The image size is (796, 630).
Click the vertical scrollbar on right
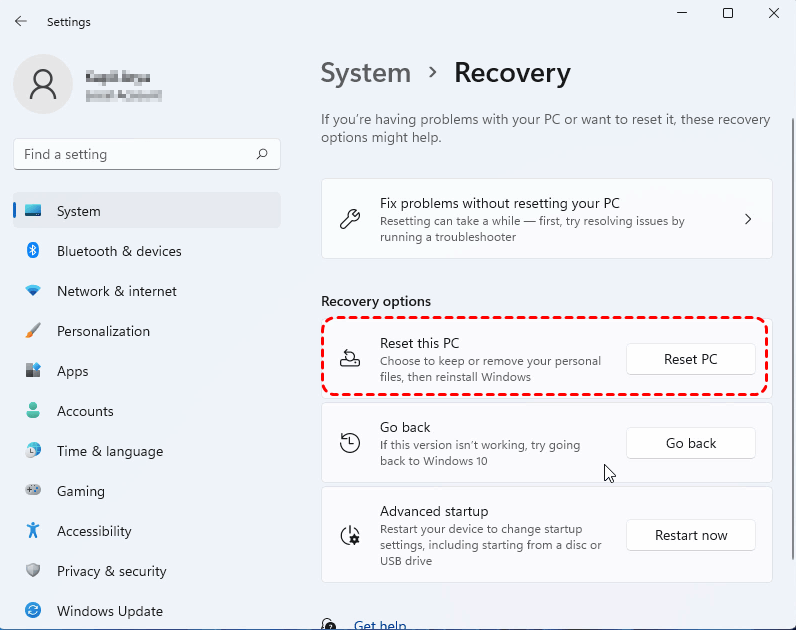(793, 338)
